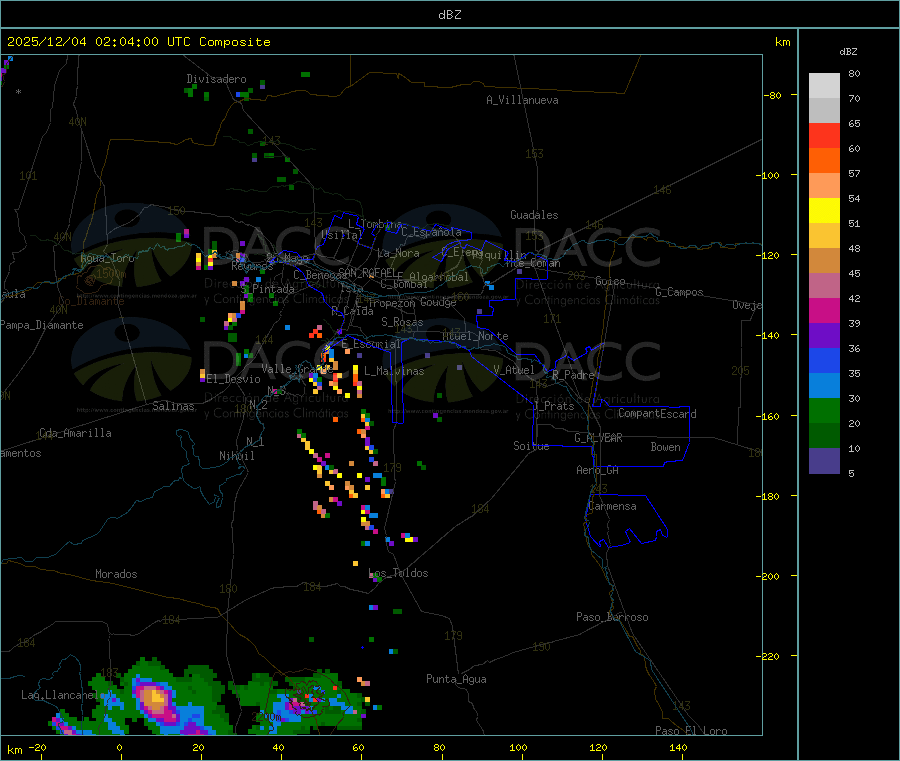This screenshot has height=761, width=900.
Task: Click the Atuel_Norte map label
Action: tap(475, 336)
